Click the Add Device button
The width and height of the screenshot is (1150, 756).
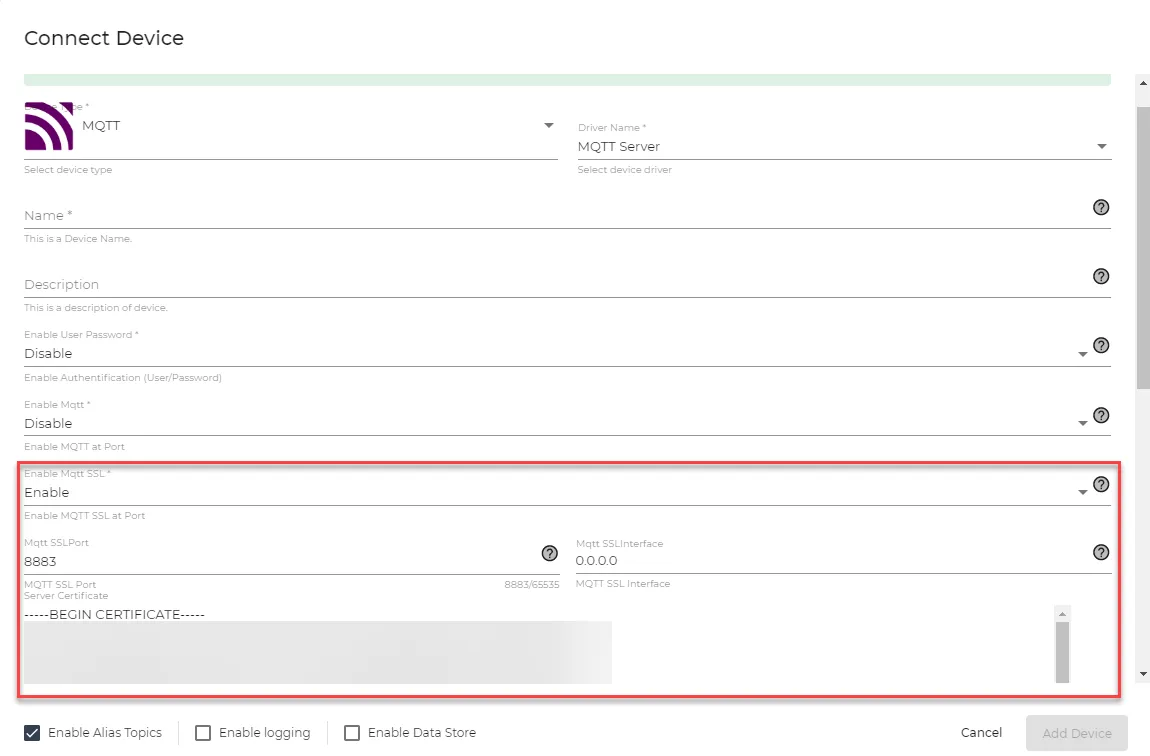1076,733
